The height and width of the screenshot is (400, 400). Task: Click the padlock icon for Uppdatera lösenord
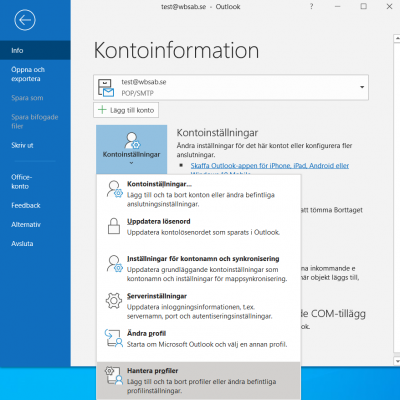pyautogui.click(x=114, y=226)
